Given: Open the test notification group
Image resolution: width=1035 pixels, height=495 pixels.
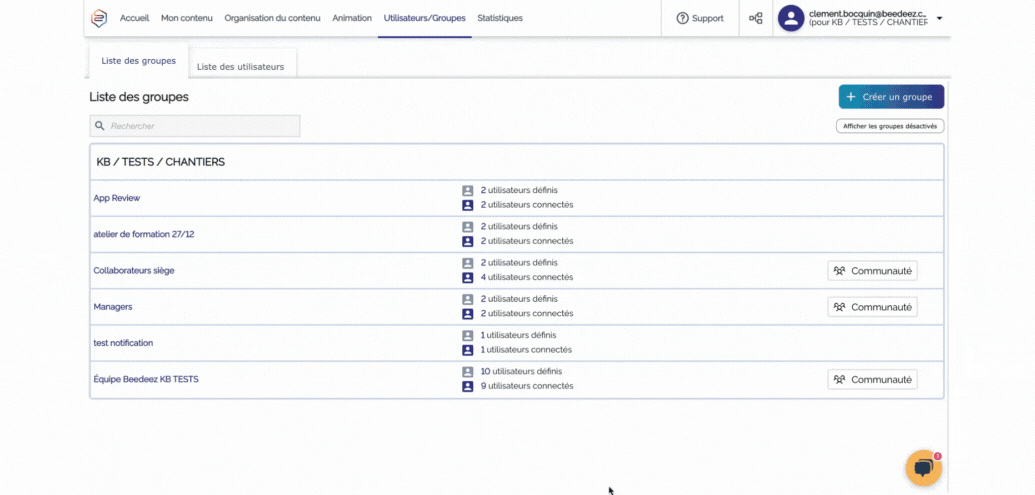Looking at the screenshot, I should tap(123, 343).
